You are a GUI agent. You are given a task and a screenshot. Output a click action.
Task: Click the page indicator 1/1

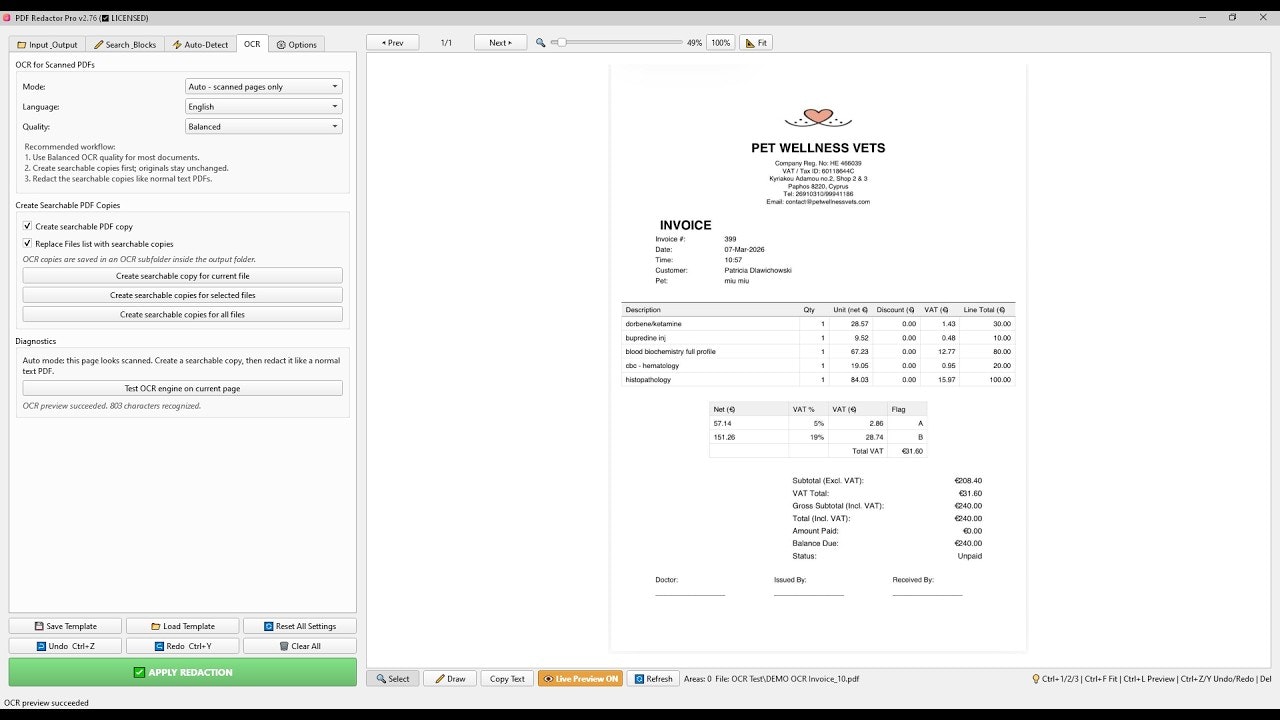446,43
